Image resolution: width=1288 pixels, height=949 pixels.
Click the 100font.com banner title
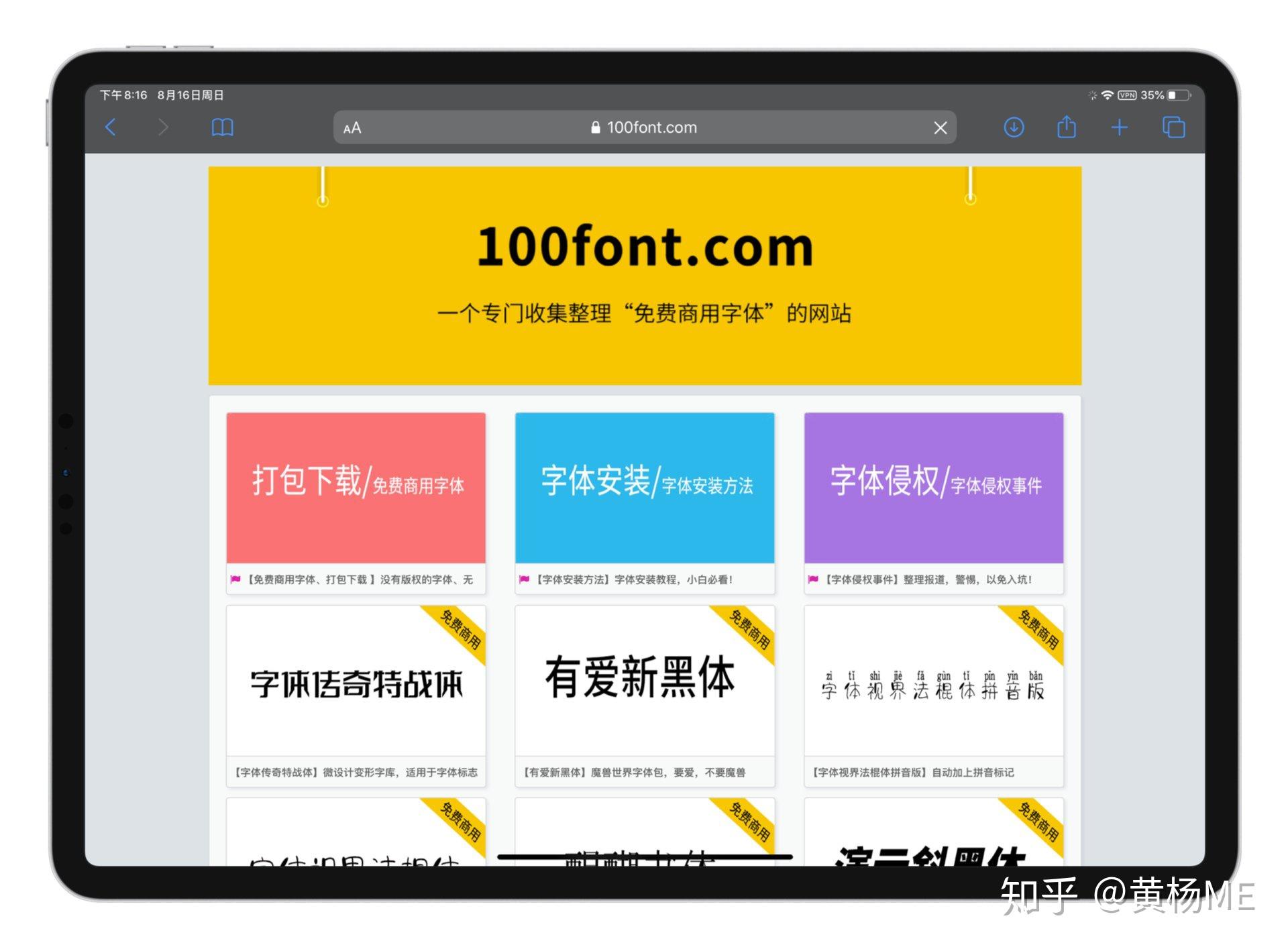[x=645, y=247]
